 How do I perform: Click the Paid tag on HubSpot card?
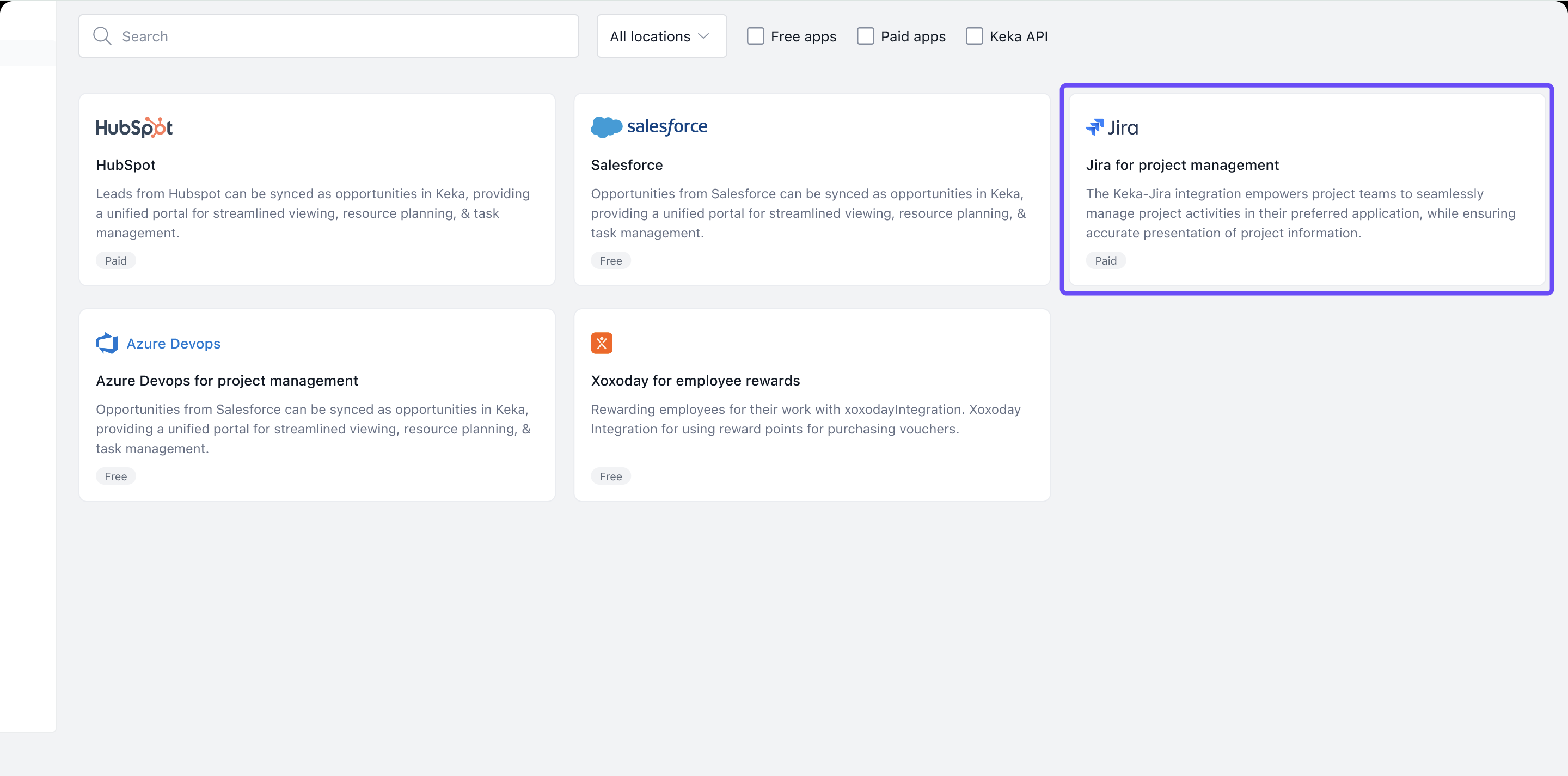(115, 260)
